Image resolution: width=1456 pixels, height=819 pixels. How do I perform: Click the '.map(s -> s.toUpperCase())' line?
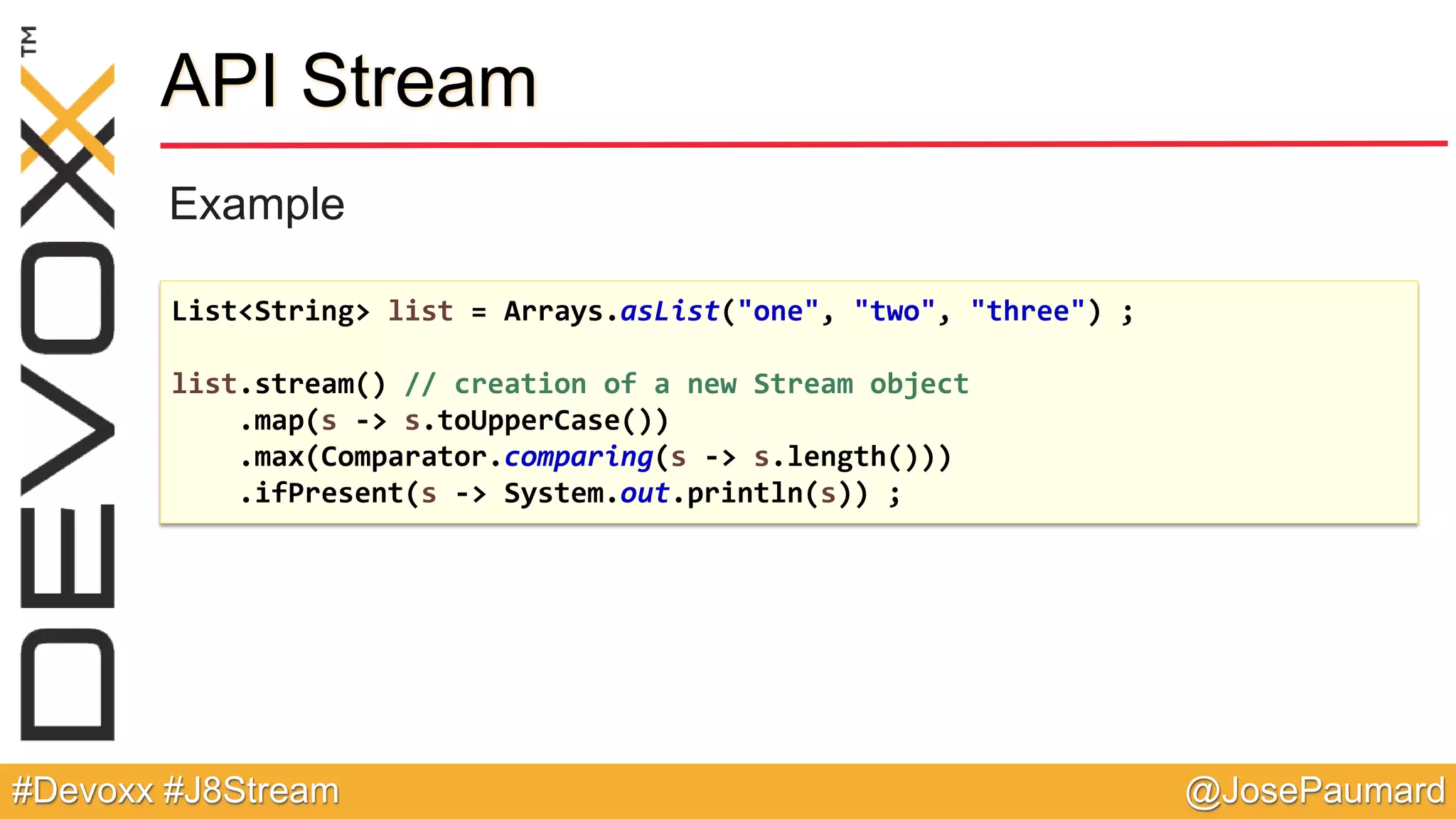click(454, 421)
